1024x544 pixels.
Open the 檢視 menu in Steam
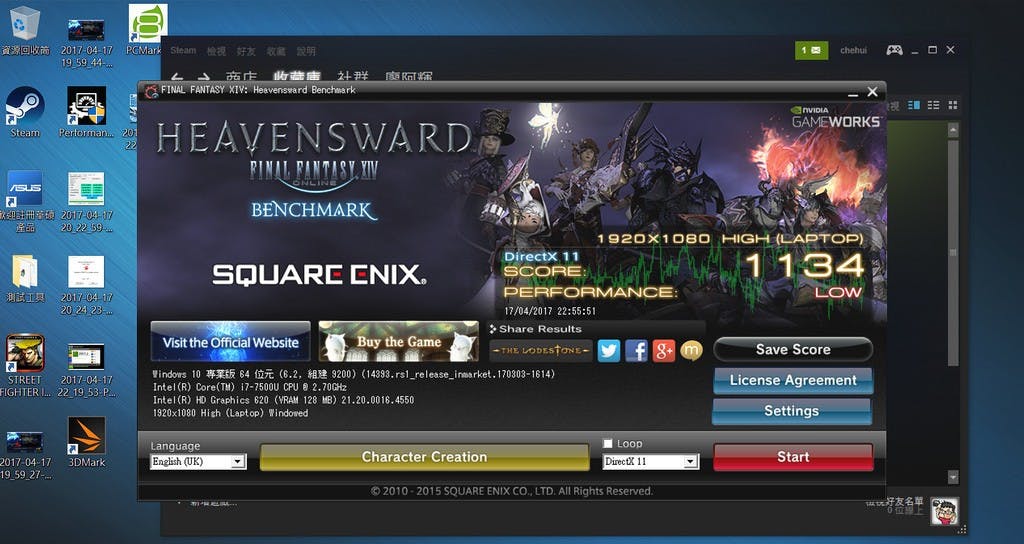[x=216, y=50]
